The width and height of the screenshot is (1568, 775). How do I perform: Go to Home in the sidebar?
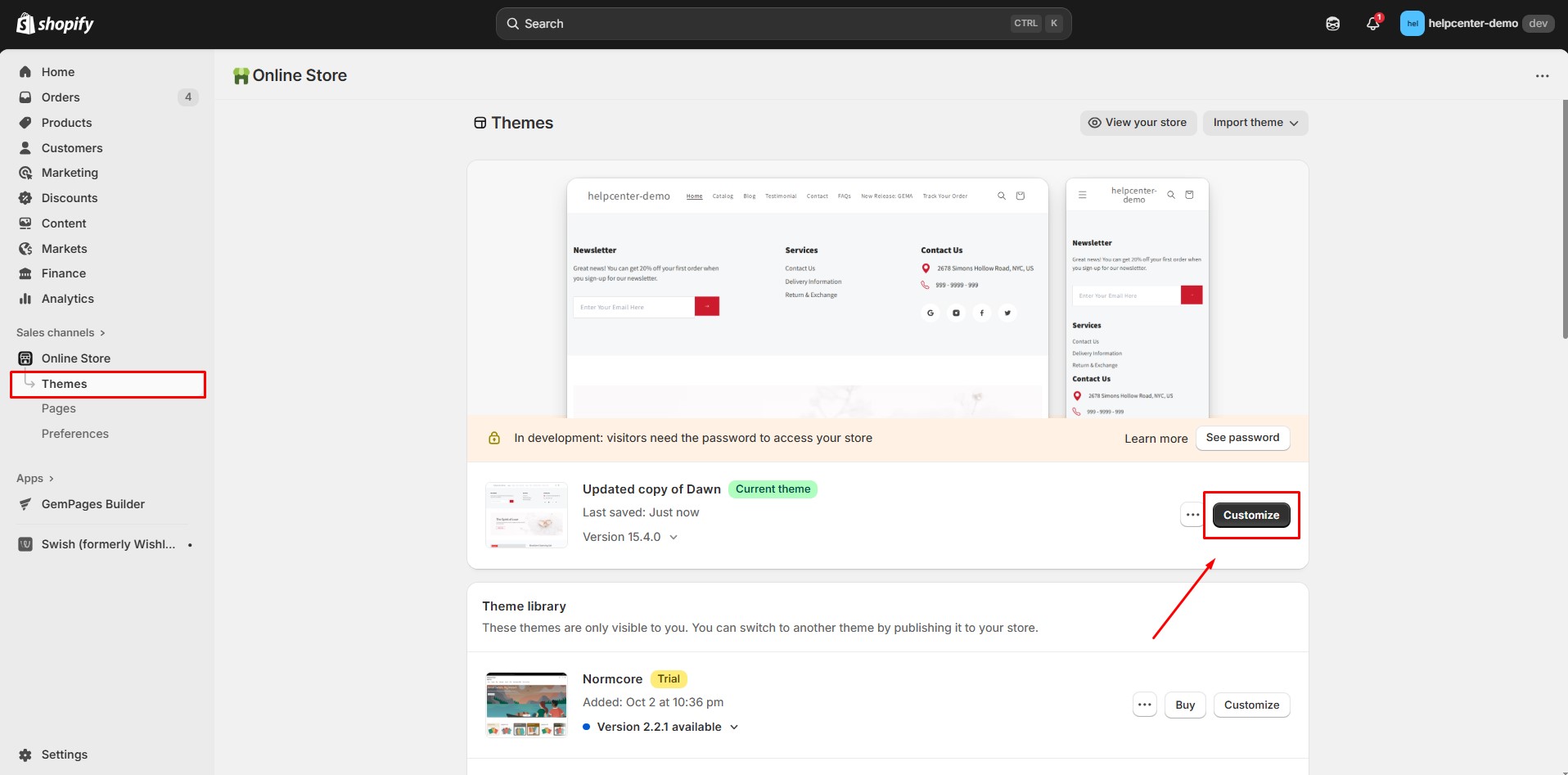click(x=58, y=72)
